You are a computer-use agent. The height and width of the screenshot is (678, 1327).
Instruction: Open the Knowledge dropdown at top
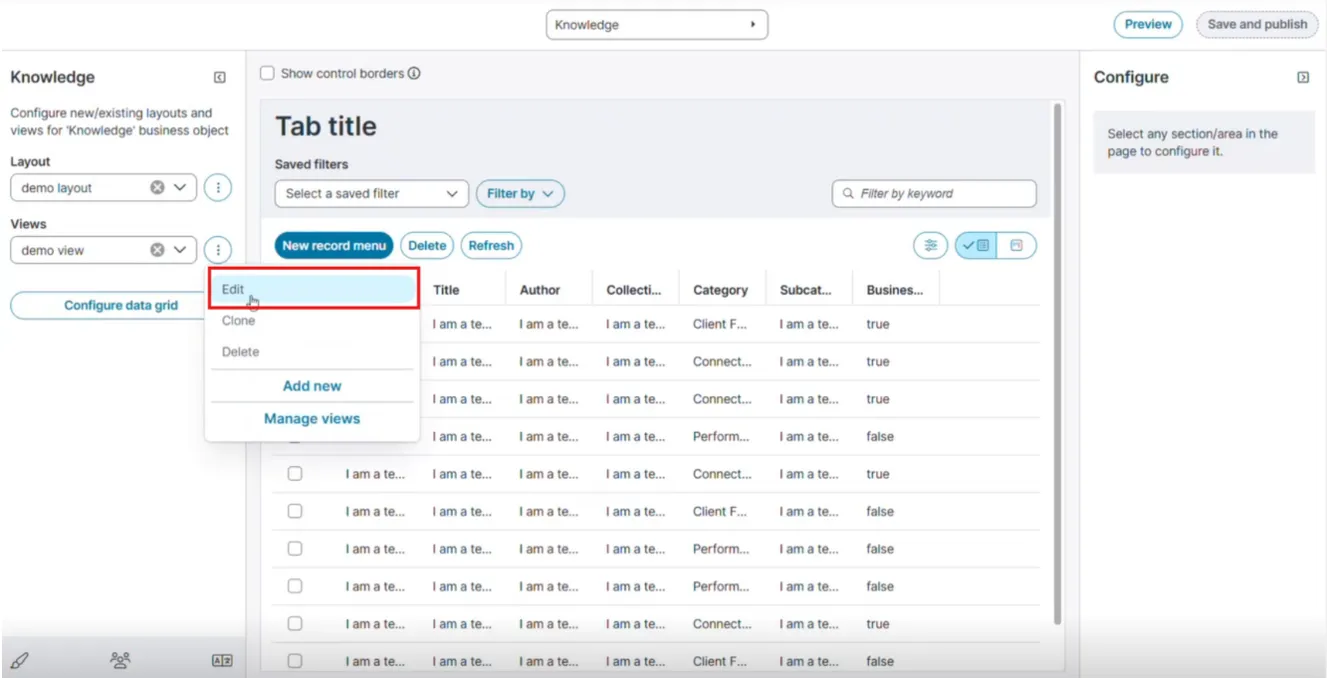(x=657, y=25)
